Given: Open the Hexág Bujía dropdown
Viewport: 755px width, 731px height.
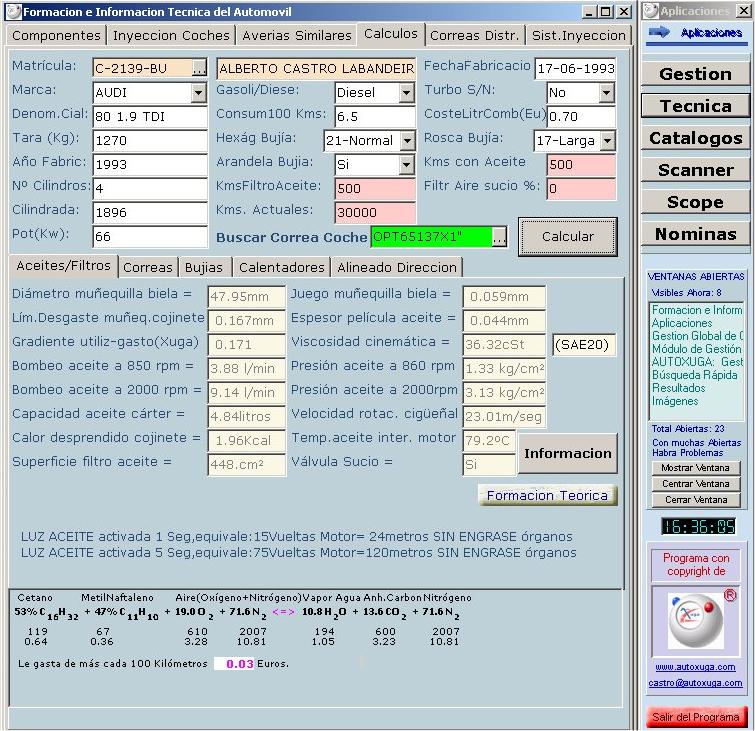Looking at the screenshot, I should 407,141.
